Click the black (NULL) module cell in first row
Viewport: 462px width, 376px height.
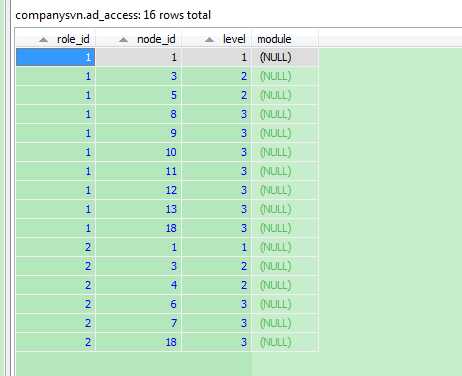pos(285,57)
